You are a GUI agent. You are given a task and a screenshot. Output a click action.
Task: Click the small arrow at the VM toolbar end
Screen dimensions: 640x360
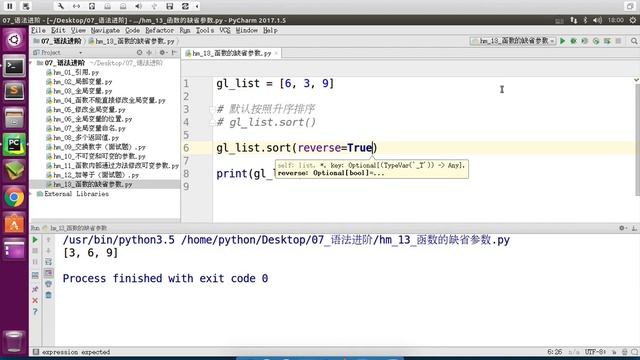pyautogui.click(x=197, y=6)
